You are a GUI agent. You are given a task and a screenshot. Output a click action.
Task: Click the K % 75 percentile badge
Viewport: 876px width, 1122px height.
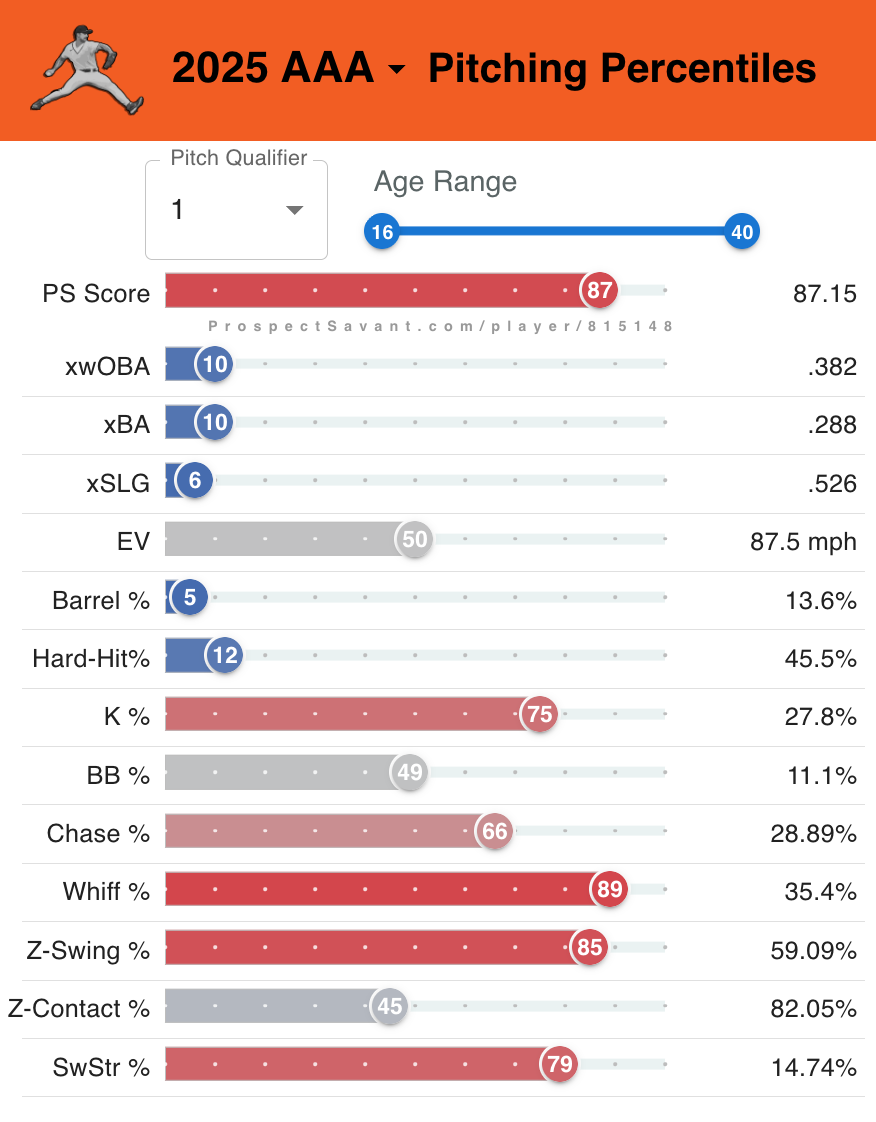coord(539,715)
